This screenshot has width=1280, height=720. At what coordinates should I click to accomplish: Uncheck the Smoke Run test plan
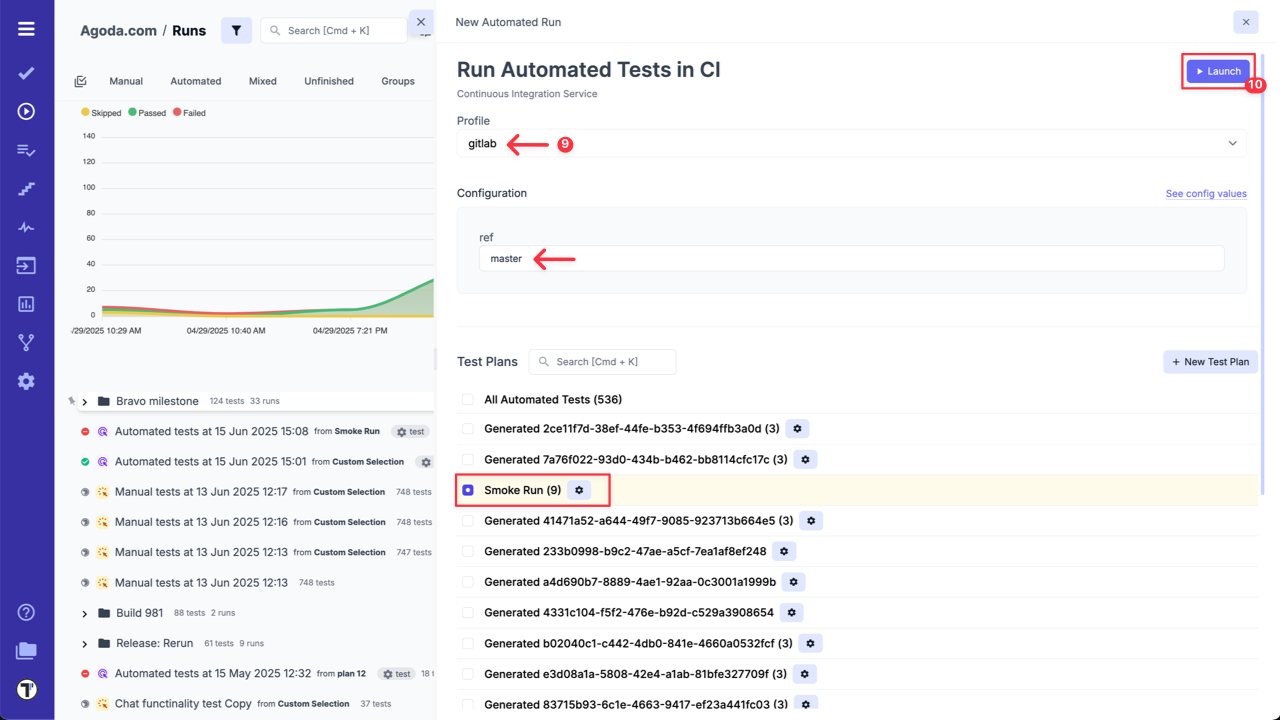coord(467,490)
